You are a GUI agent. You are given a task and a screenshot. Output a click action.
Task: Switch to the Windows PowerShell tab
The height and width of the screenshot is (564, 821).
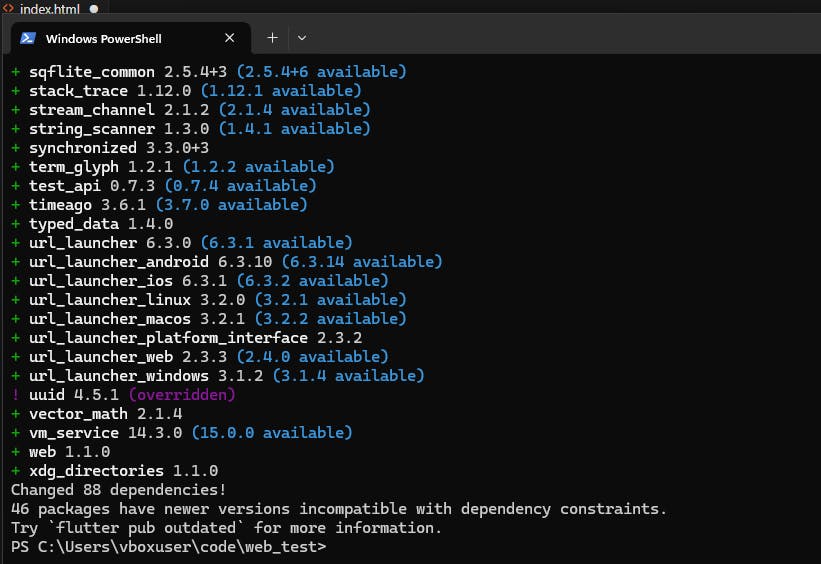(110, 38)
